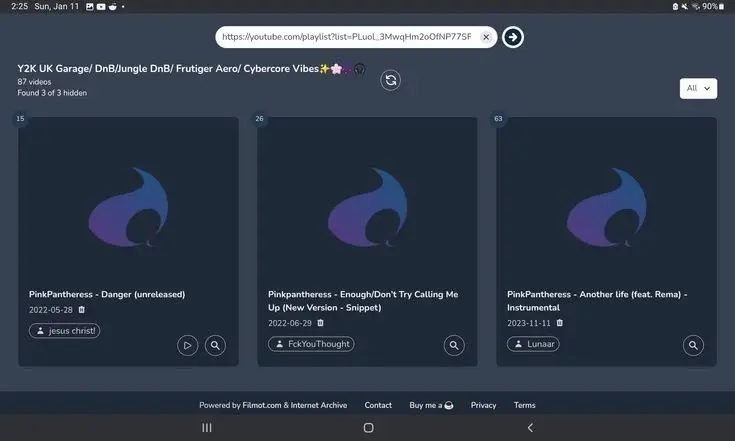Open the Privacy footer link
Image resolution: width=735 pixels, height=441 pixels.
click(483, 405)
